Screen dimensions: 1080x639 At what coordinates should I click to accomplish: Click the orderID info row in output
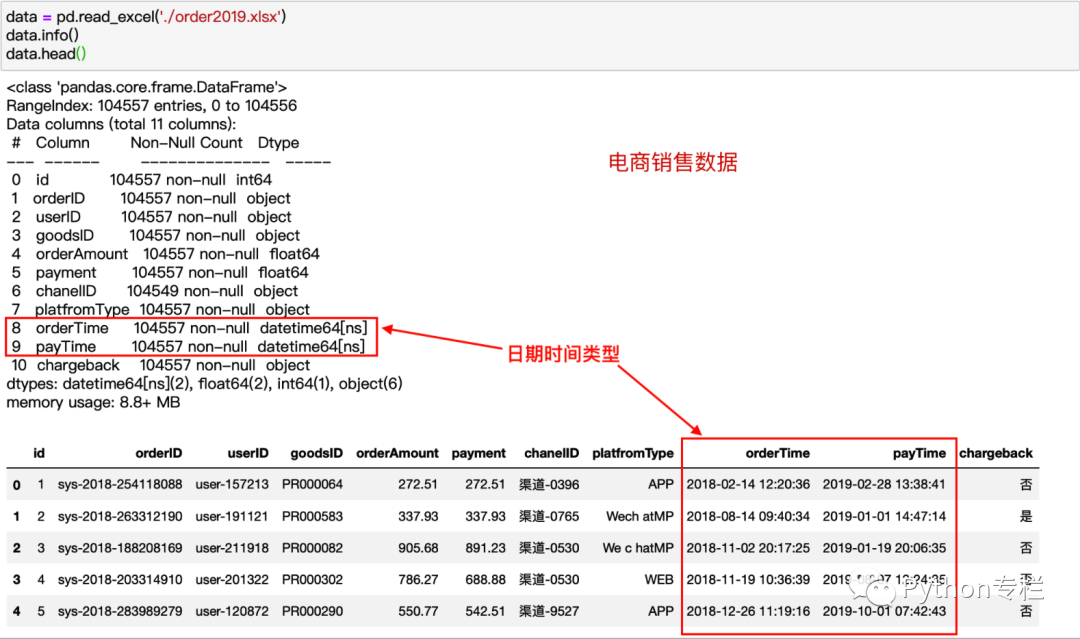pyautogui.click(x=151, y=198)
